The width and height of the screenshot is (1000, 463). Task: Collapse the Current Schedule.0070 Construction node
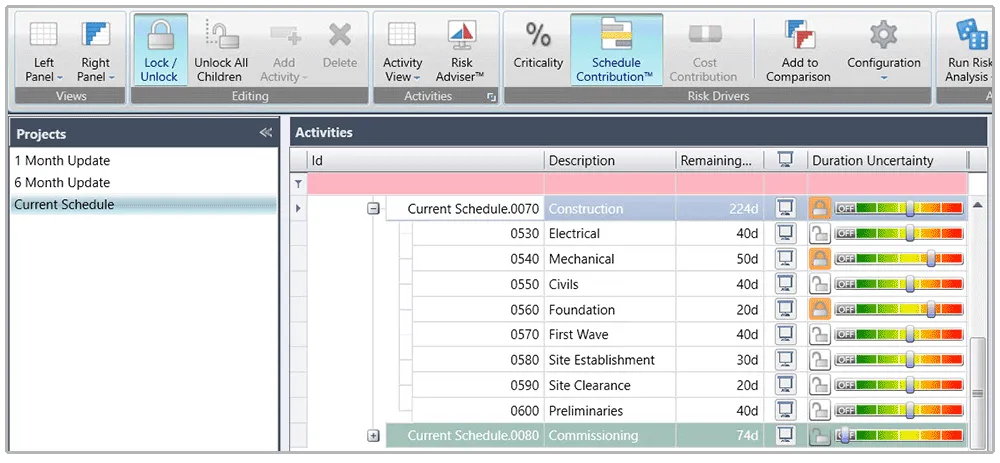[x=374, y=209]
